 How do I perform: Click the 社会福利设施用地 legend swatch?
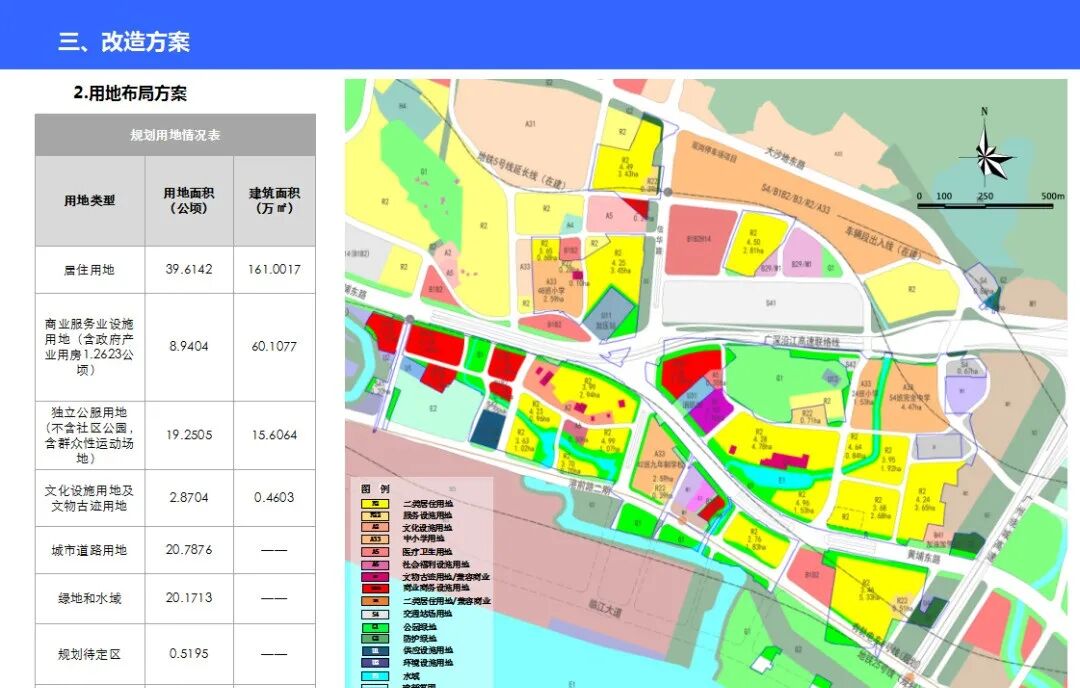375,565
